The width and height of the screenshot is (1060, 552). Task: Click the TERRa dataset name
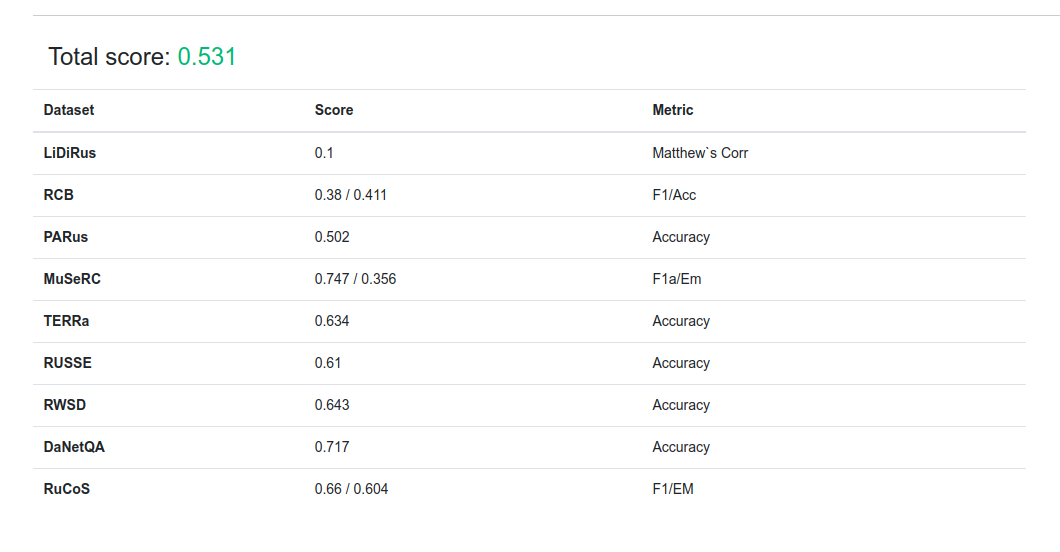tap(68, 321)
